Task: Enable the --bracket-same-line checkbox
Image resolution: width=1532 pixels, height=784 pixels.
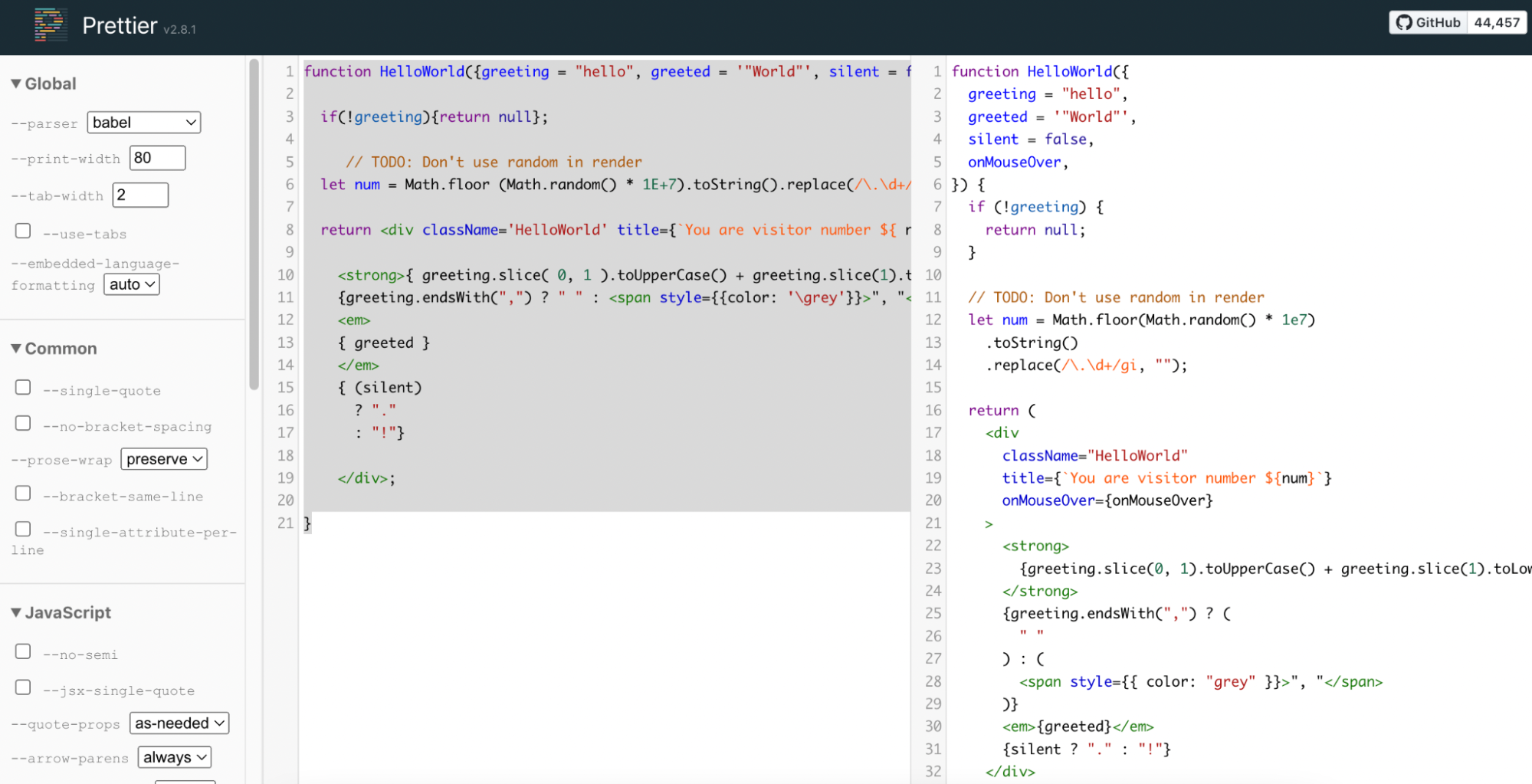Action: tap(23, 493)
